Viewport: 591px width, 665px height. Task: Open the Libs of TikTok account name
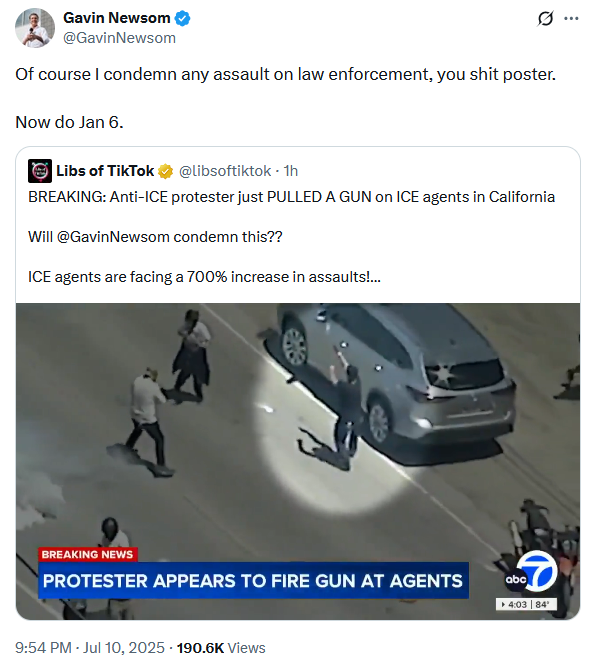(105, 171)
